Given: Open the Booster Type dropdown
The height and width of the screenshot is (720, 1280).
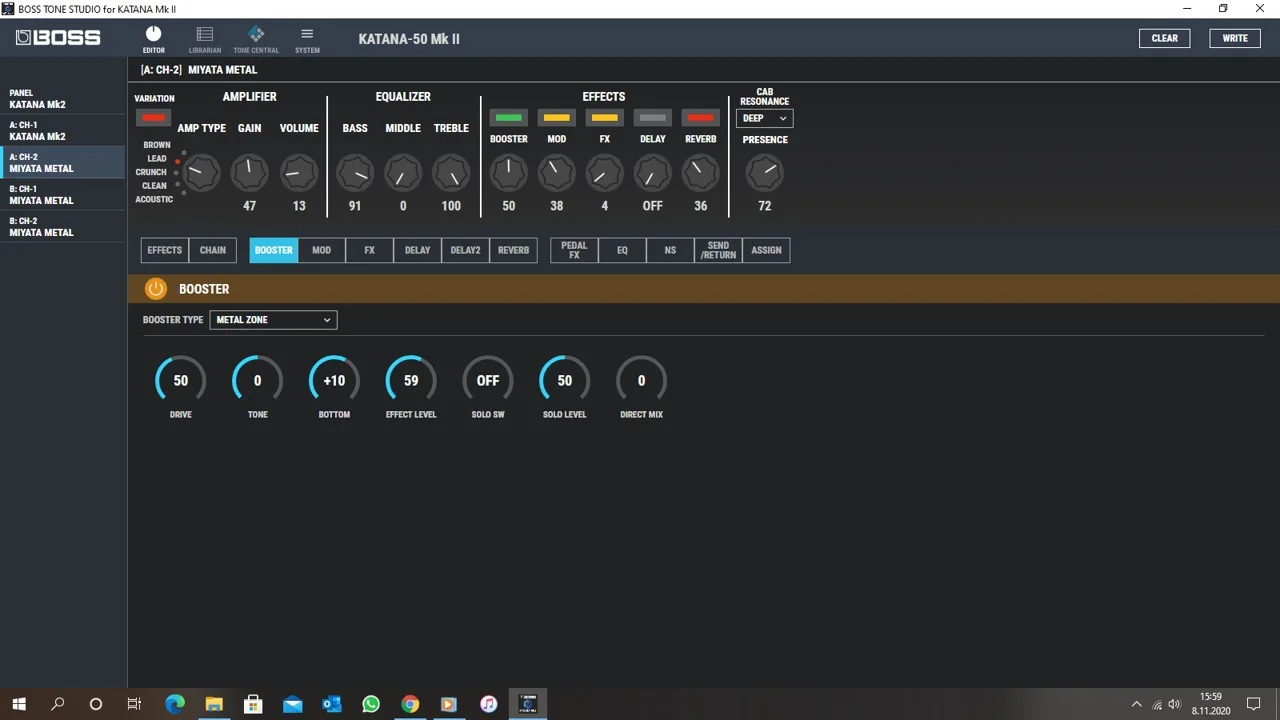Looking at the screenshot, I should 273,320.
